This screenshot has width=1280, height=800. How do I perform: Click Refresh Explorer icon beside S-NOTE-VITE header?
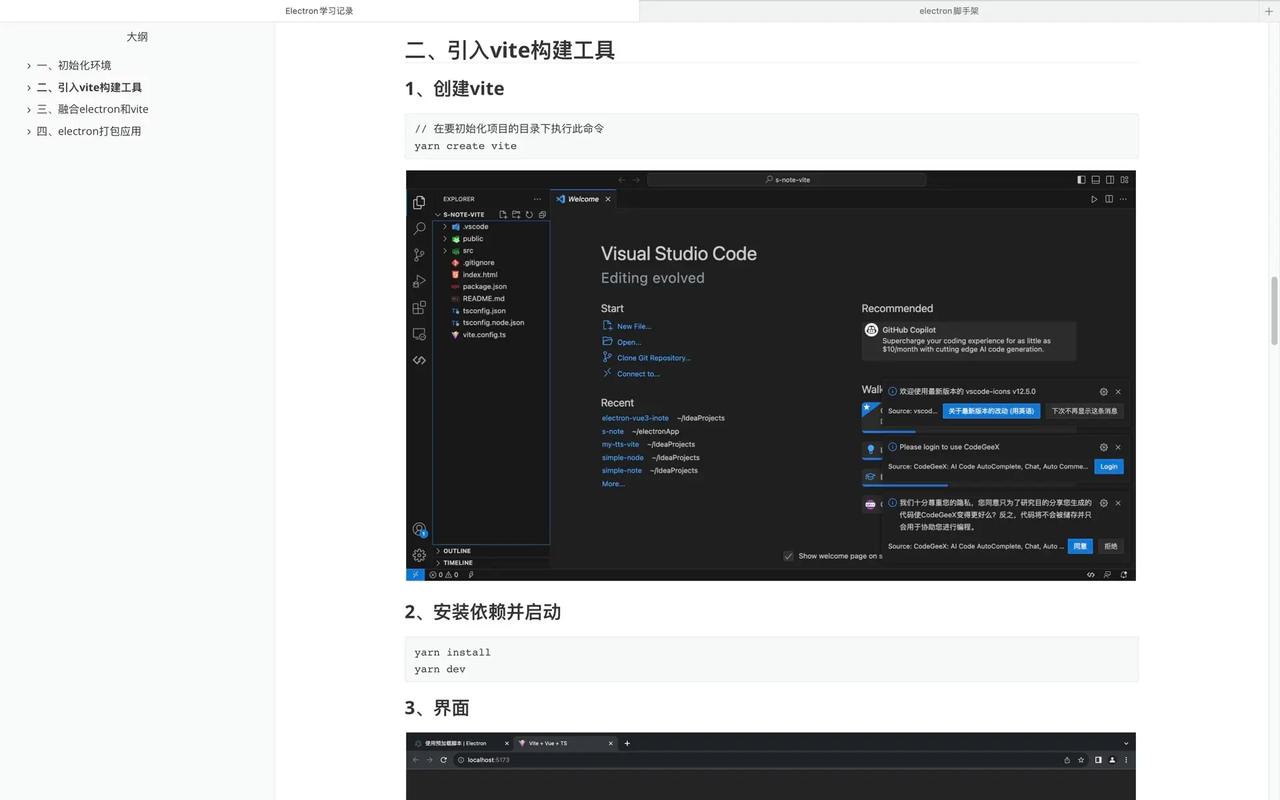[x=529, y=214]
